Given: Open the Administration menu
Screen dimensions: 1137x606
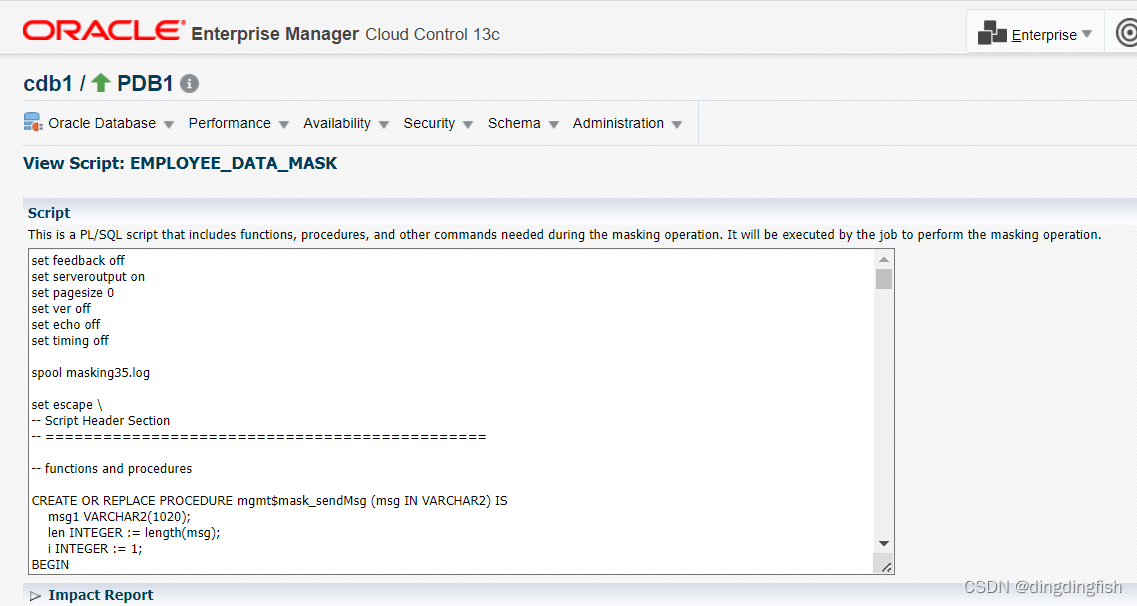Looking at the screenshot, I should (x=619, y=123).
